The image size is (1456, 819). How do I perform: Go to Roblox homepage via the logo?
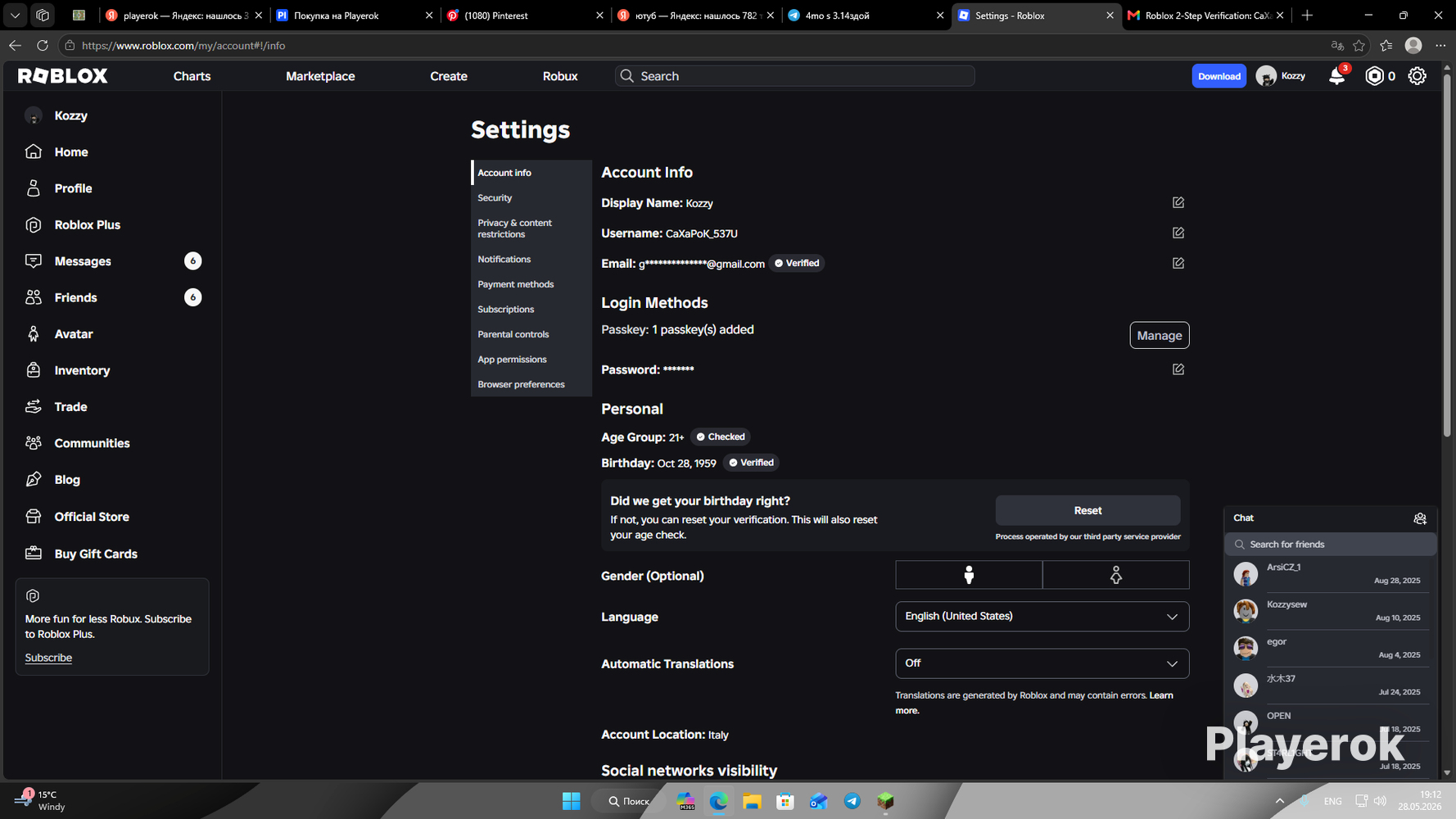(63, 76)
